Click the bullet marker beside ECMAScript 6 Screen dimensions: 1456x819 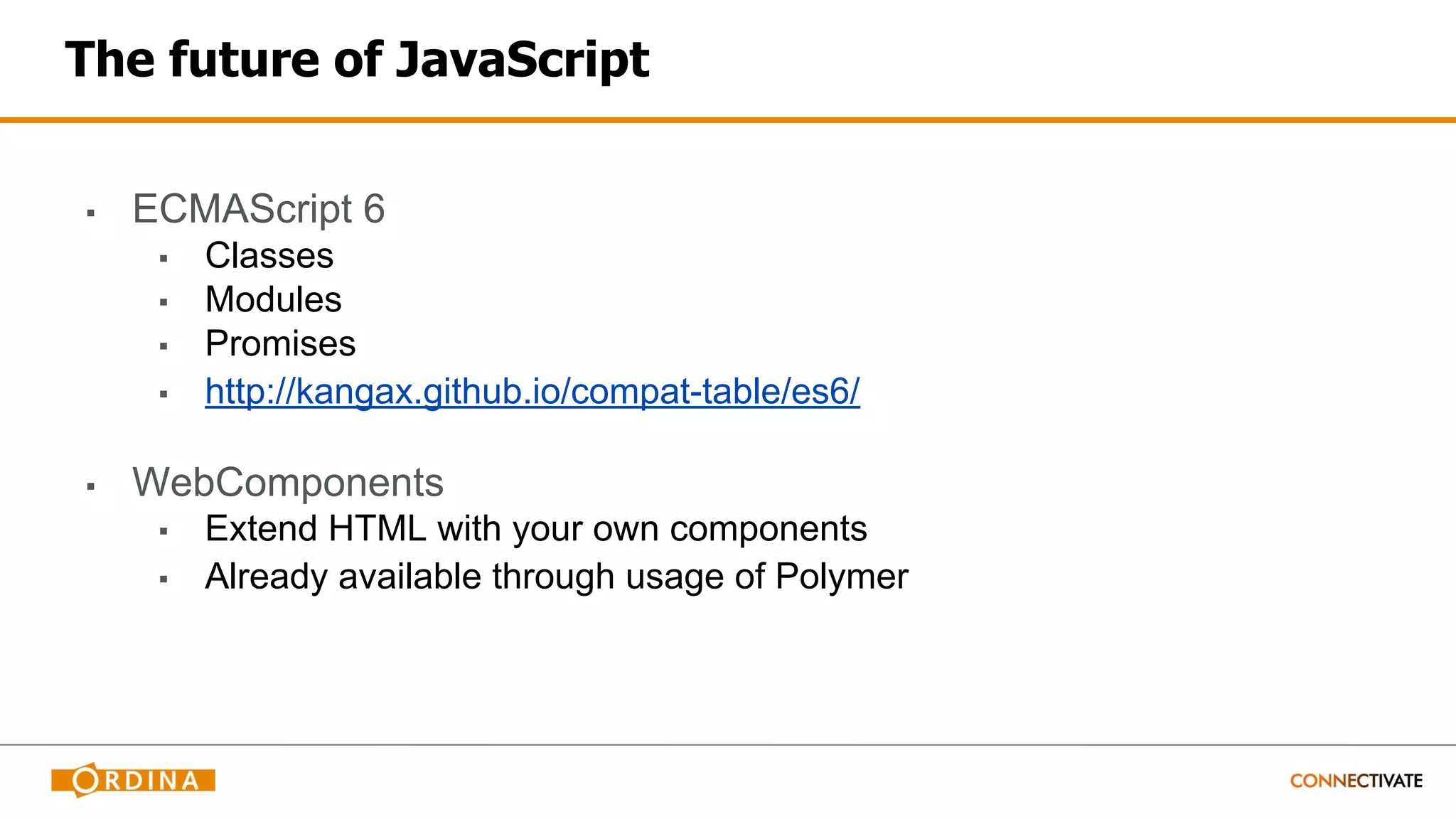point(91,213)
